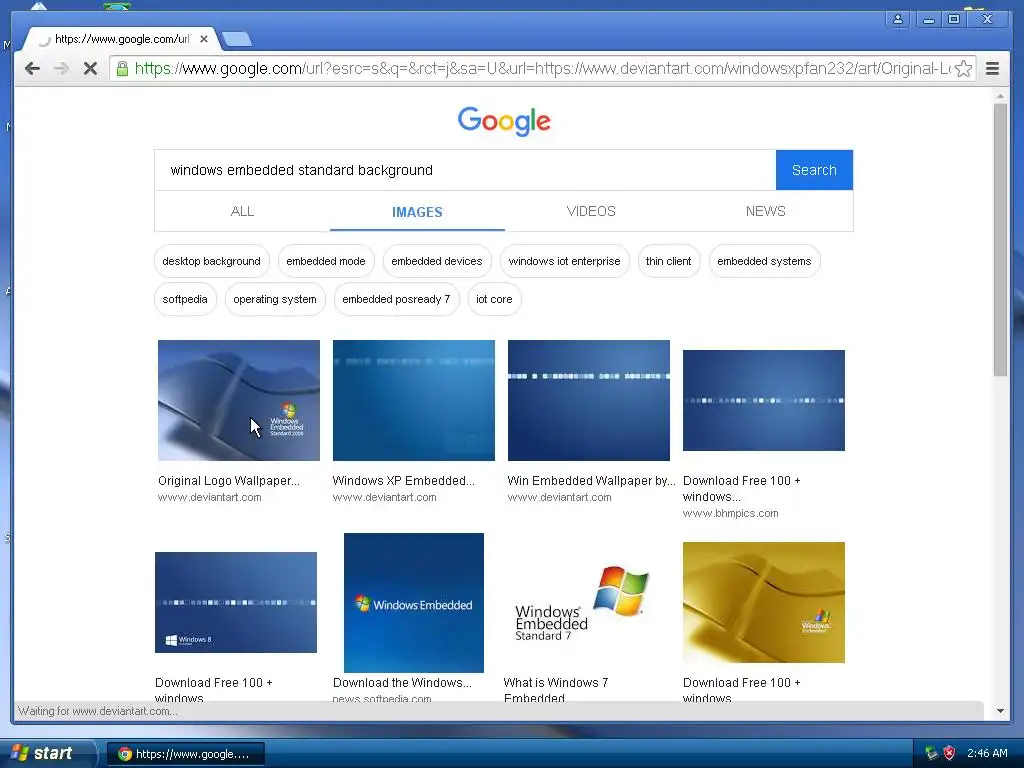This screenshot has height=768, width=1024.
Task: Open the bhmpics.com blue dotted wallpaper thumbnail
Action: tap(763, 400)
